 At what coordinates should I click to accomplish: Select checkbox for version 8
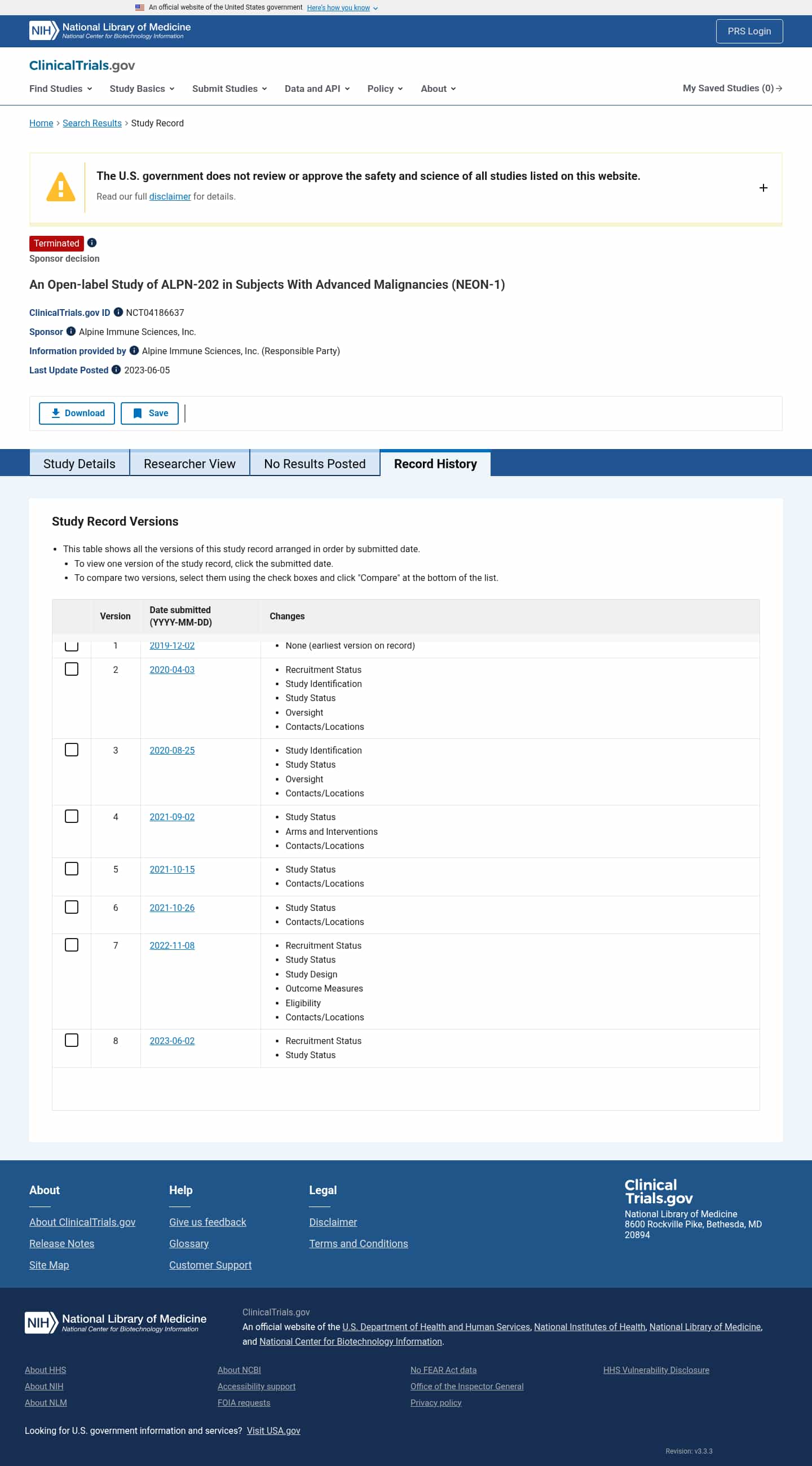coord(72,1040)
